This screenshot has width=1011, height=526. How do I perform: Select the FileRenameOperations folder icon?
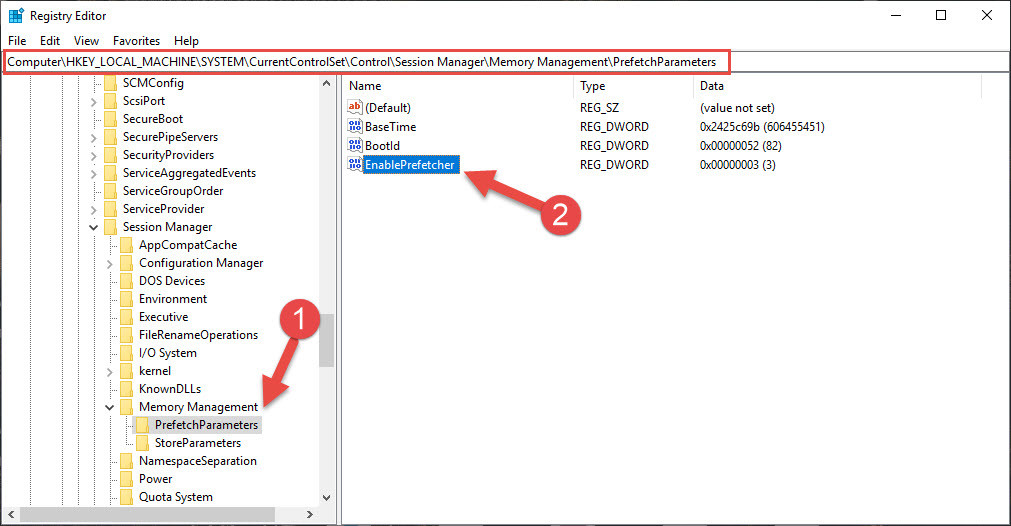pyautogui.click(x=127, y=335)
